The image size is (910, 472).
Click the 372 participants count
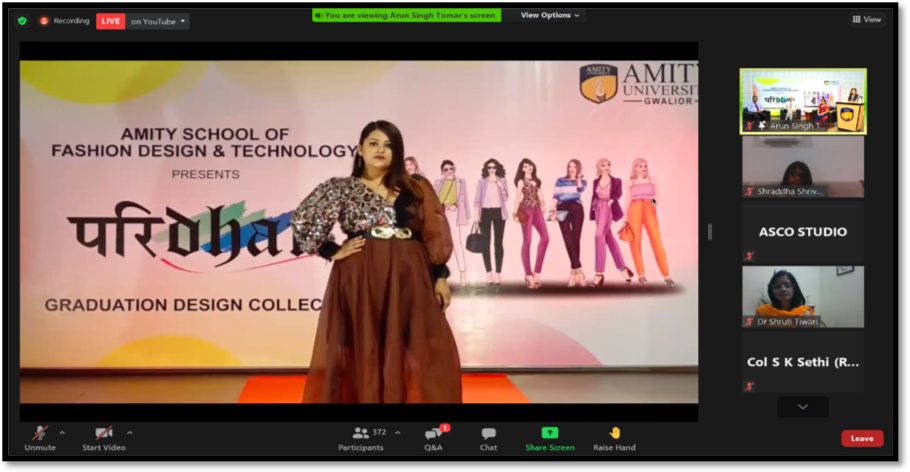[379, 432]
